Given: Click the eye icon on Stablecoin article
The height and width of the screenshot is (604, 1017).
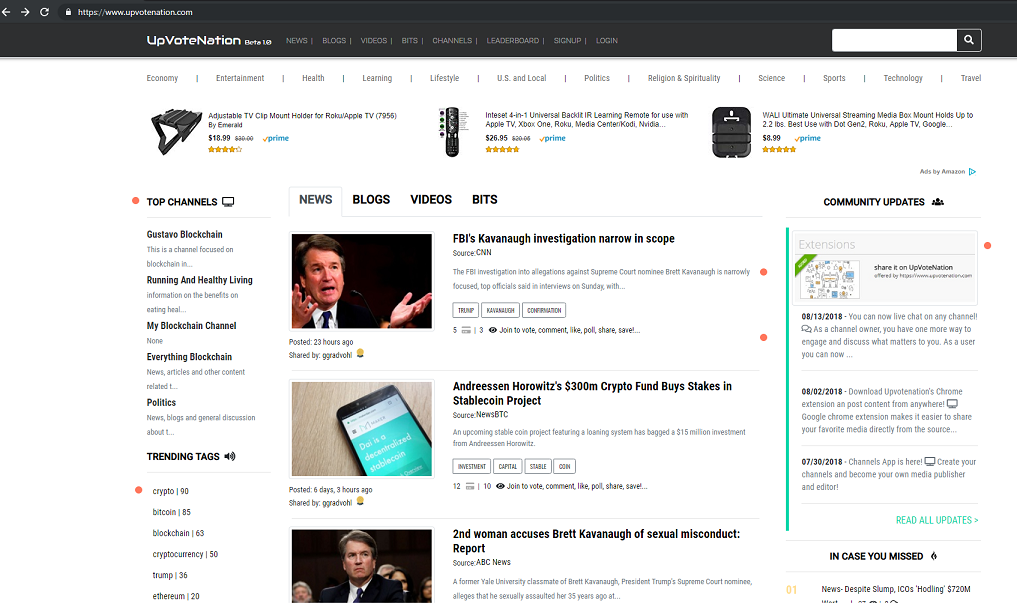Looking at the screenshot, I should 500,486.
